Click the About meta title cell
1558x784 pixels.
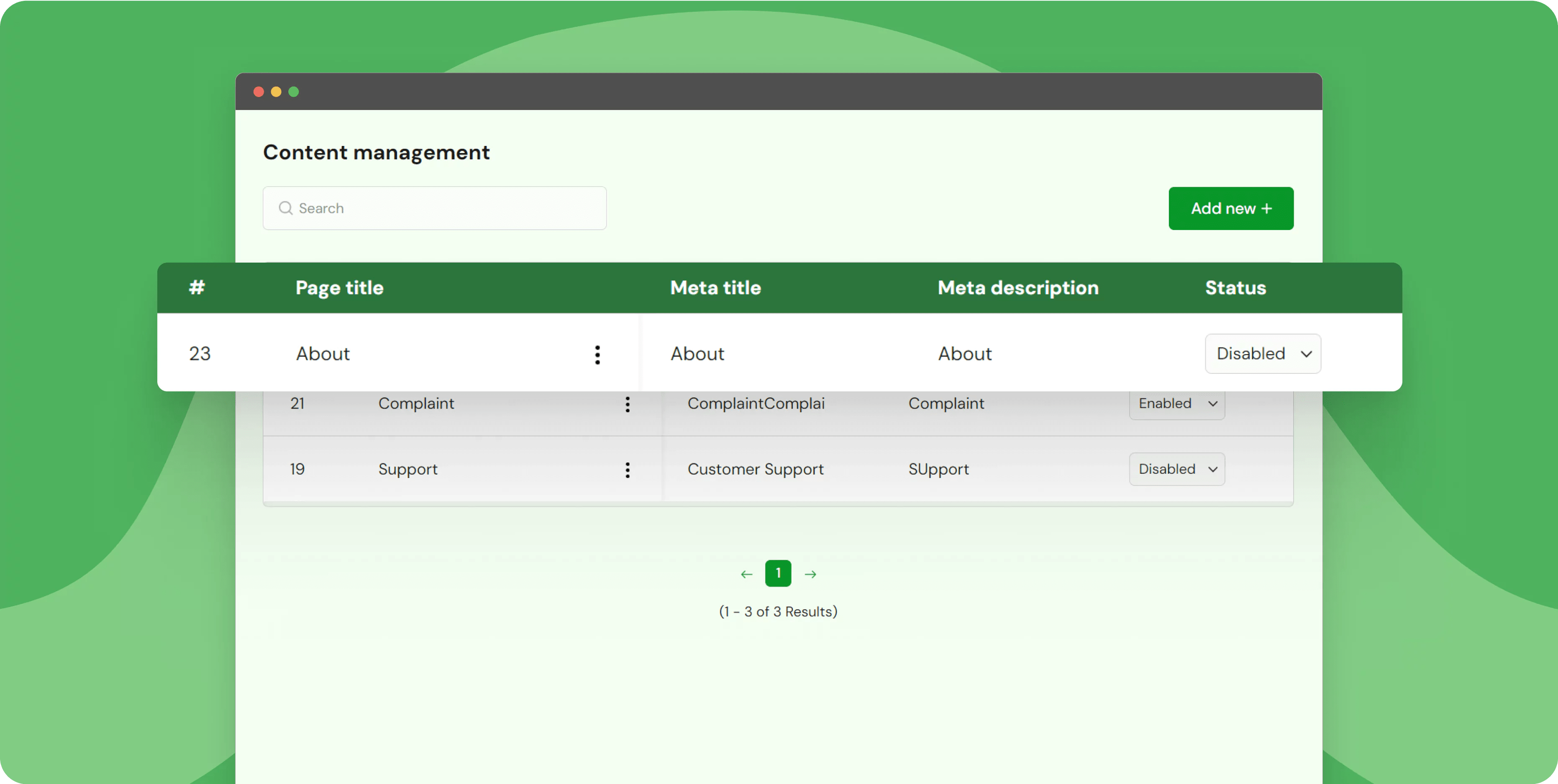pyautogui.click(x=697, y=354)
